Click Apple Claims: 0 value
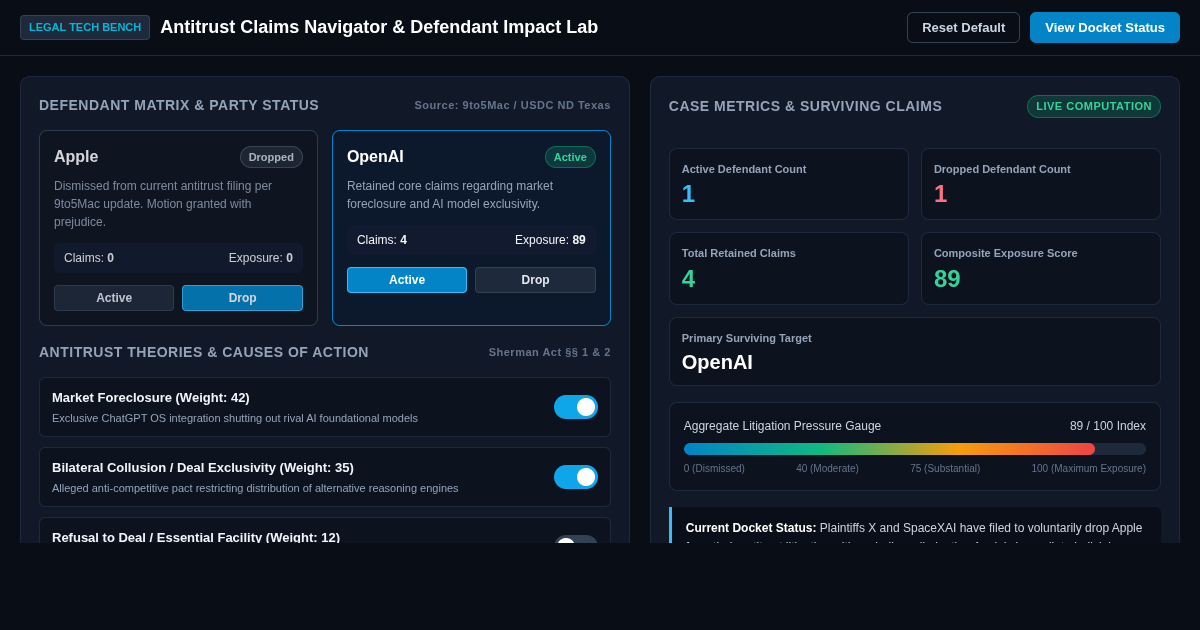The height and width of the screenshot is (630, 1200). (89, 258)
